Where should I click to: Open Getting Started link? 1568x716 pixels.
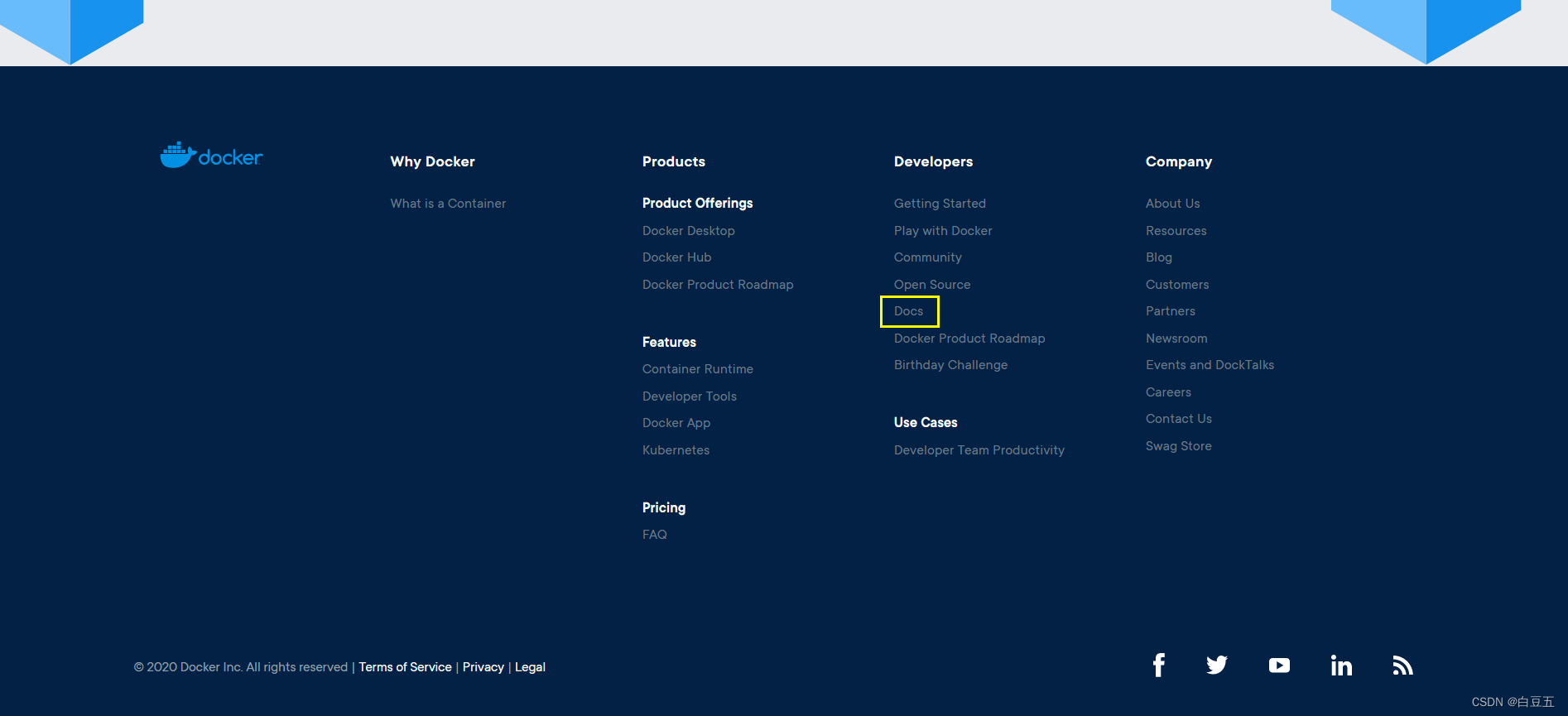point(940,204)
